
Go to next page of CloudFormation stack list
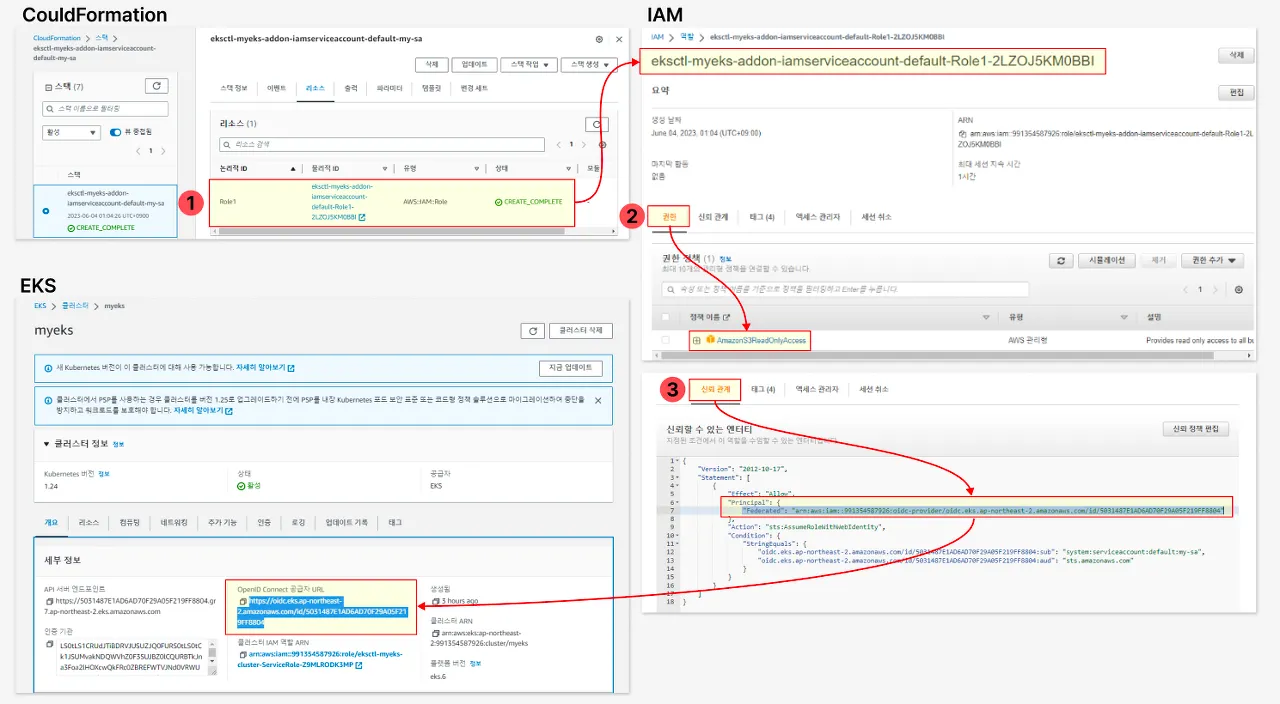tap(164, 151)
